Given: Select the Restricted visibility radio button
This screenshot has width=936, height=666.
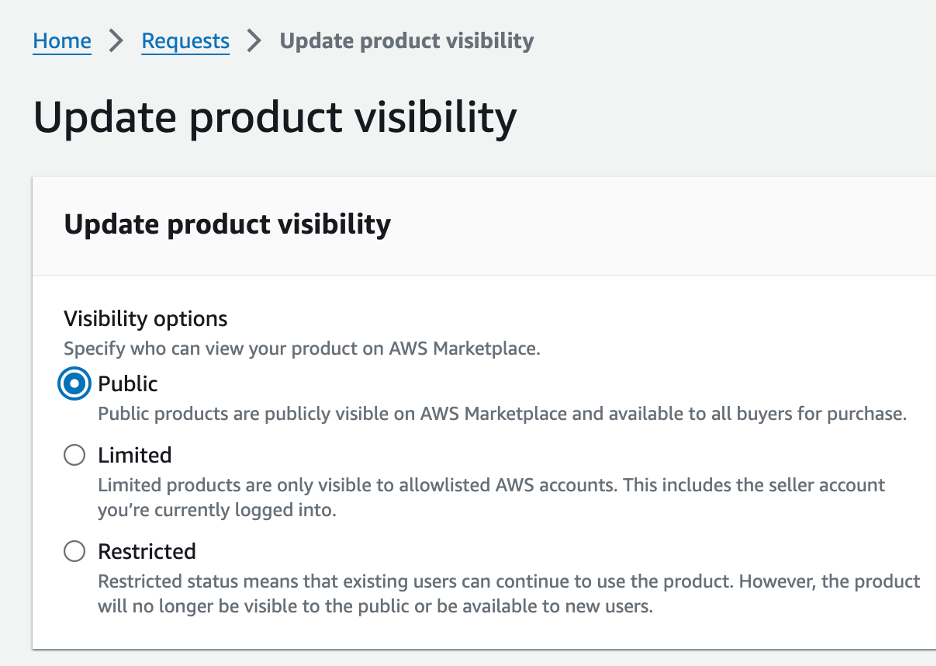Looking at the screenshot, I should click(x=74, y=551).
